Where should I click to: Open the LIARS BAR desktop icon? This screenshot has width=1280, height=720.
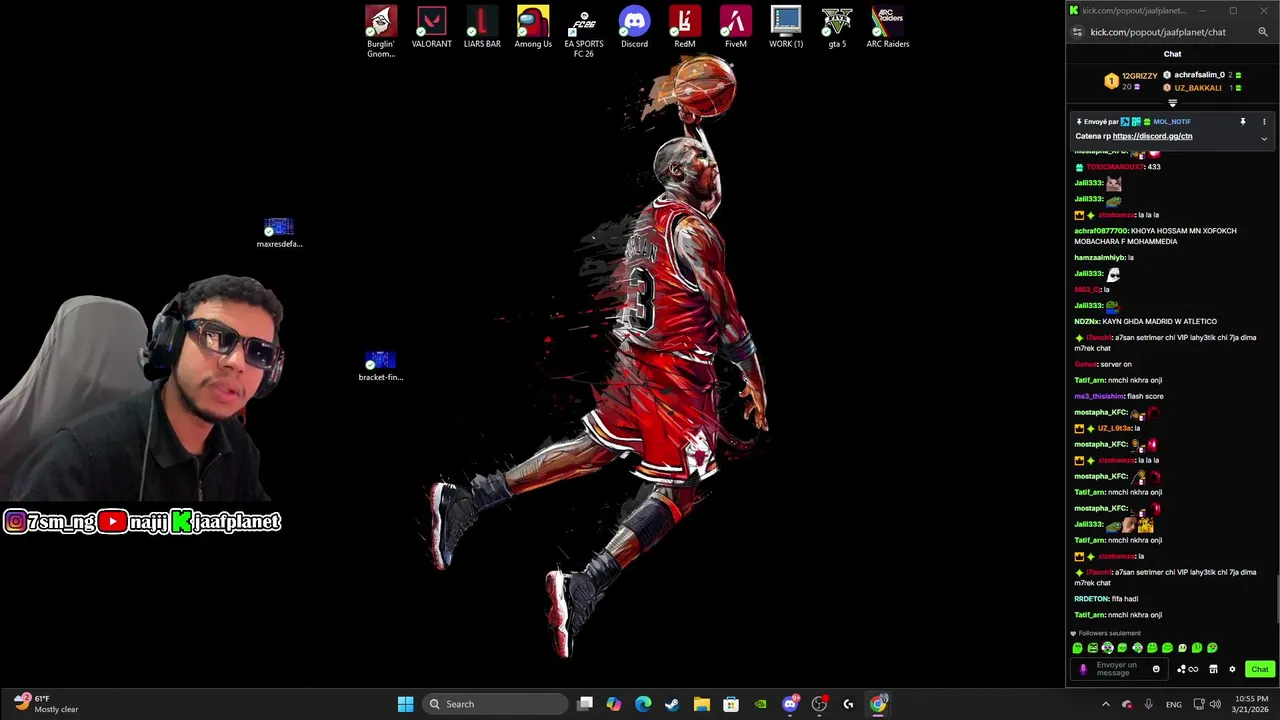tap(482, 28)
